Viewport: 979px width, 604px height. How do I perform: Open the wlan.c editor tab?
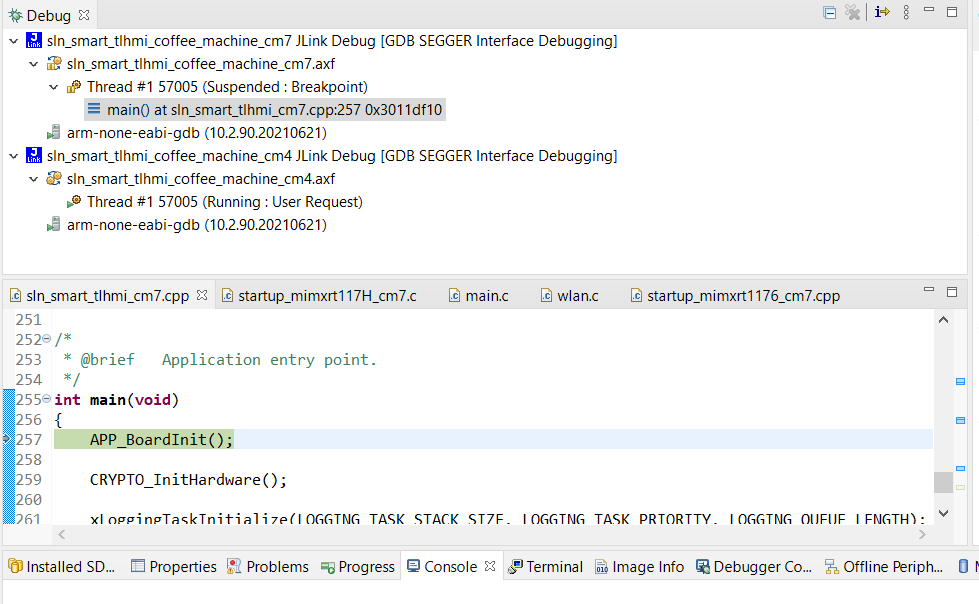tap(577, 296)
